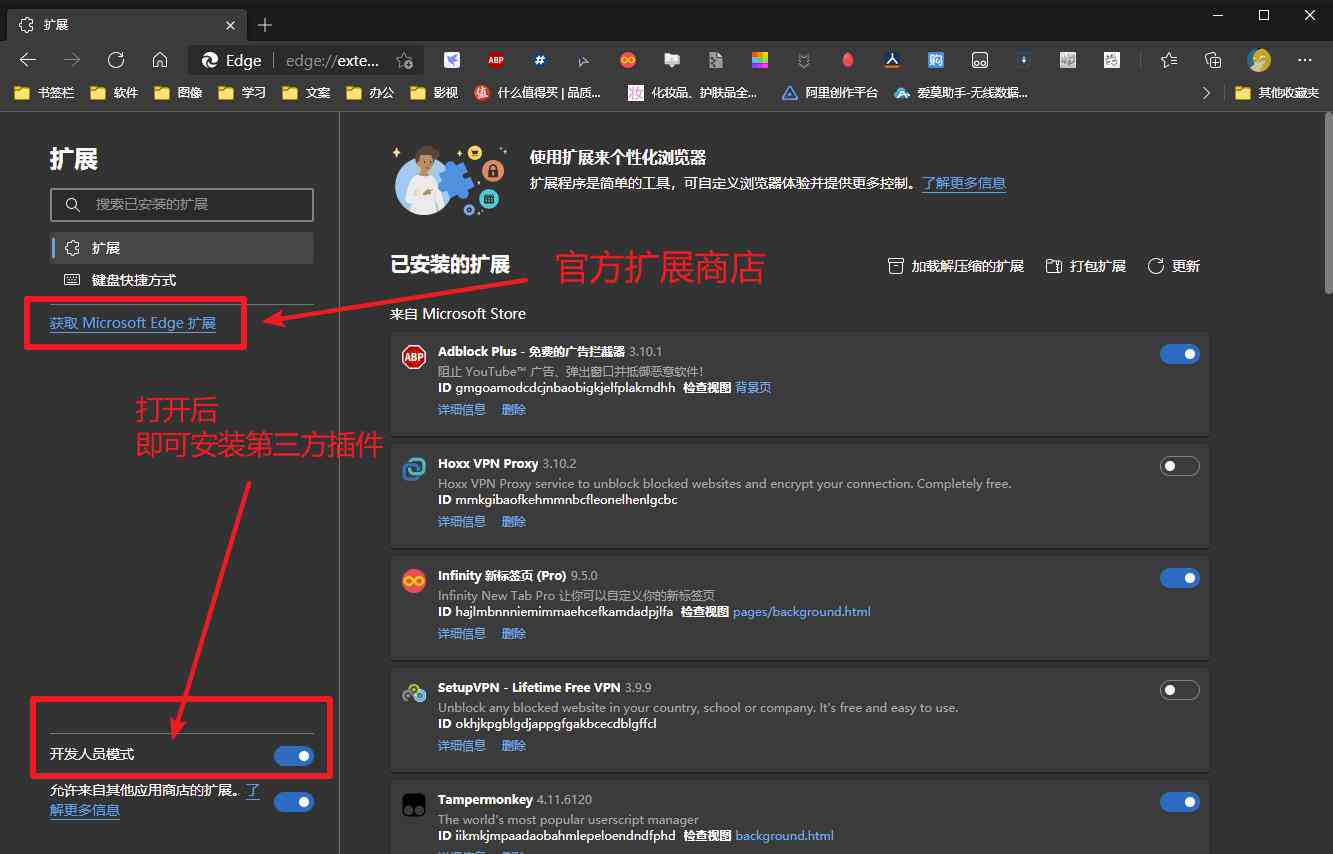Viewport: 1333px width, 854px height.
Task: Enable the SetupVPN extension toggle
Action: coord(1180,690)
